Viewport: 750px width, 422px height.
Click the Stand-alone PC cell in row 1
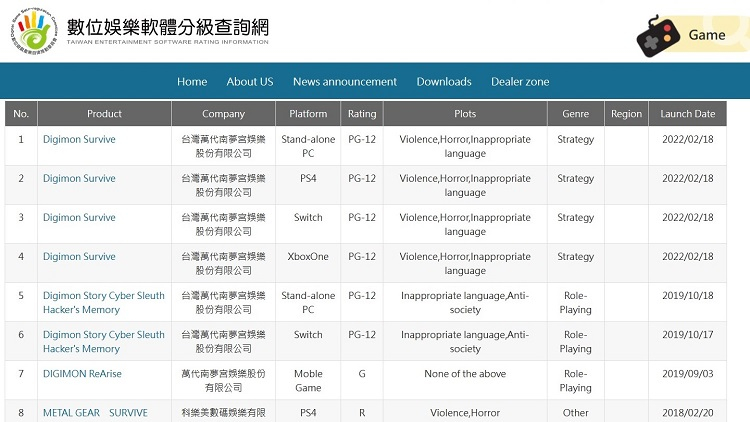coord(308,146)
